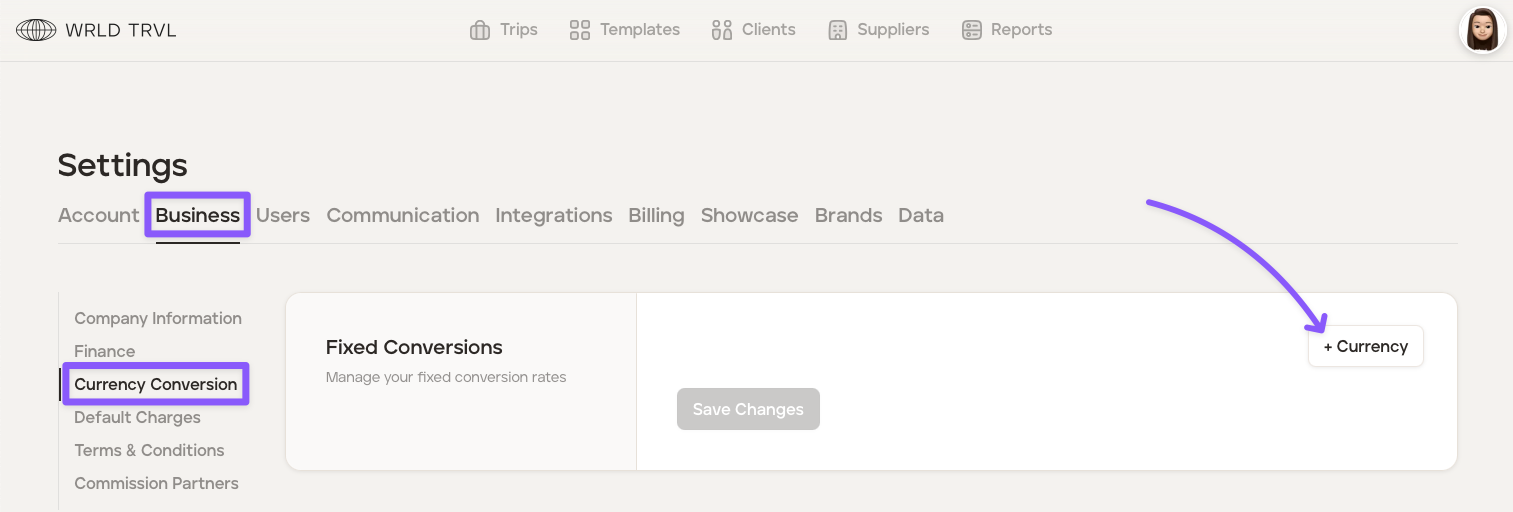1513x512 pixels.
Task: Click the Trips suitcase icon
Action: [x=480, y=30]
